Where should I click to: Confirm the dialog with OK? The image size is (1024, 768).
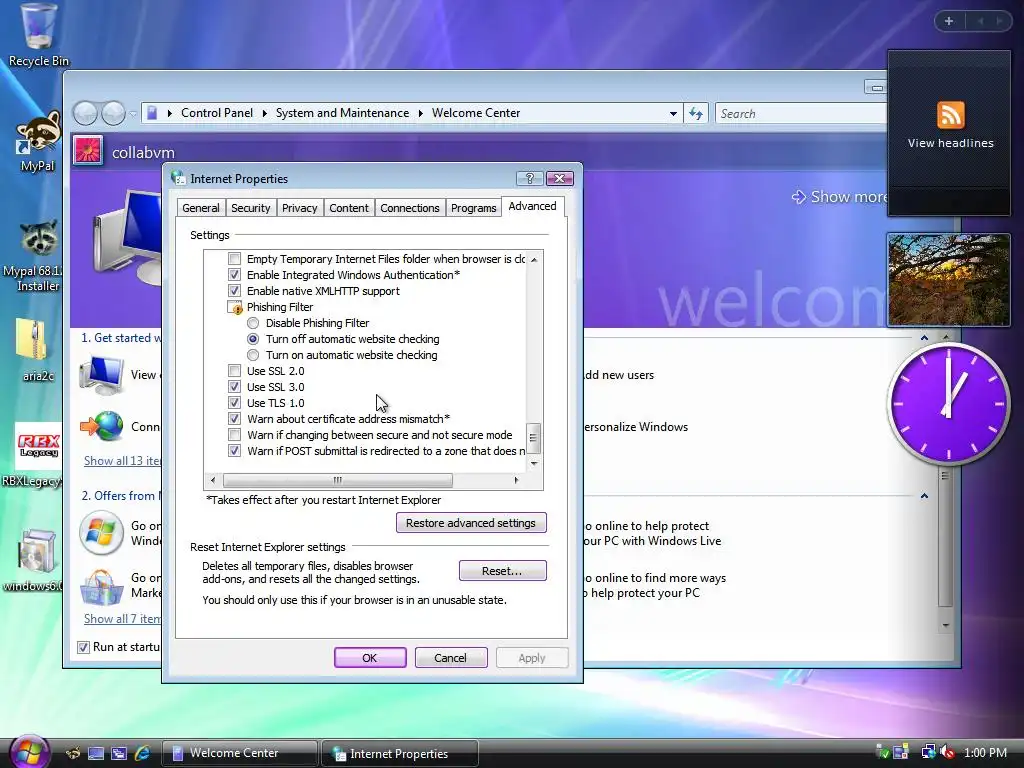click(x=370, y=658)
